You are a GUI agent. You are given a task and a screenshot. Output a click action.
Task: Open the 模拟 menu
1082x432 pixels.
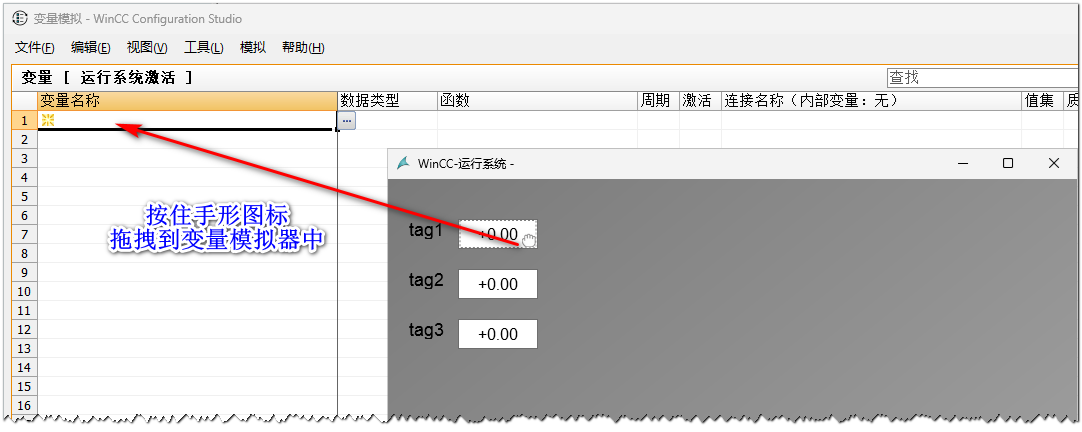click(x=253, y=47)
